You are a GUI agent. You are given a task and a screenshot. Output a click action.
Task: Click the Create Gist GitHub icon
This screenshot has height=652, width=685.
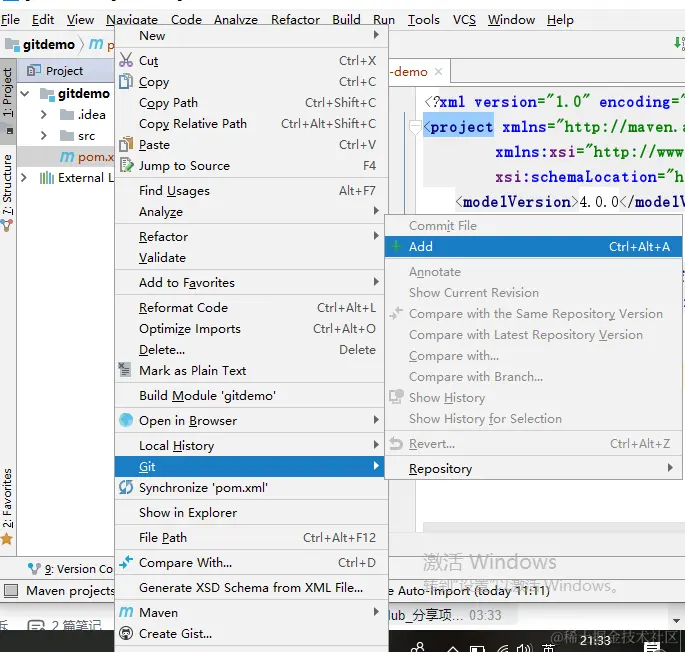(x=126, y=633)
